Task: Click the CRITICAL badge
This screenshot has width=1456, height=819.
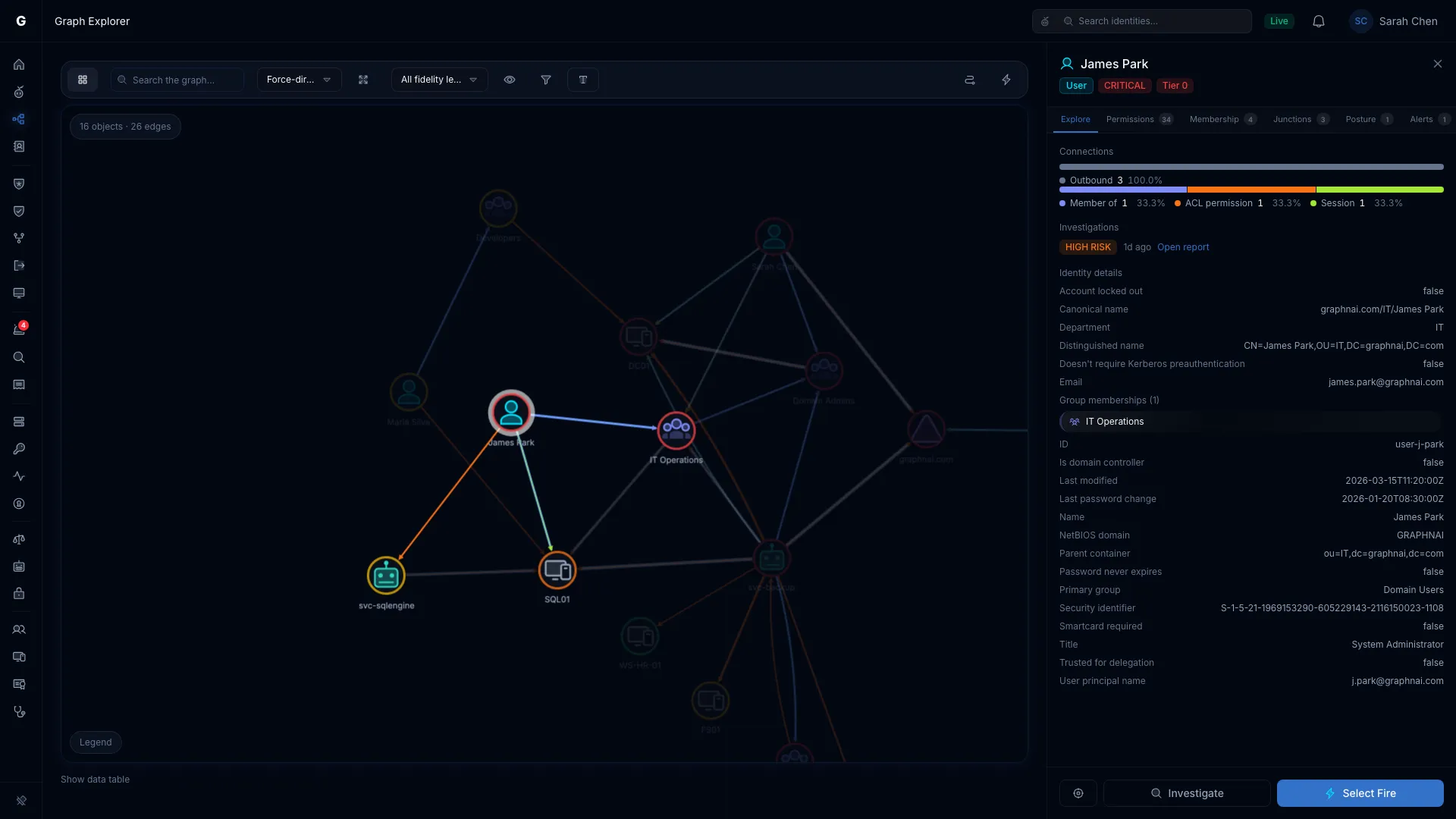Action: pyautogui.click(x=1125, y=86)
